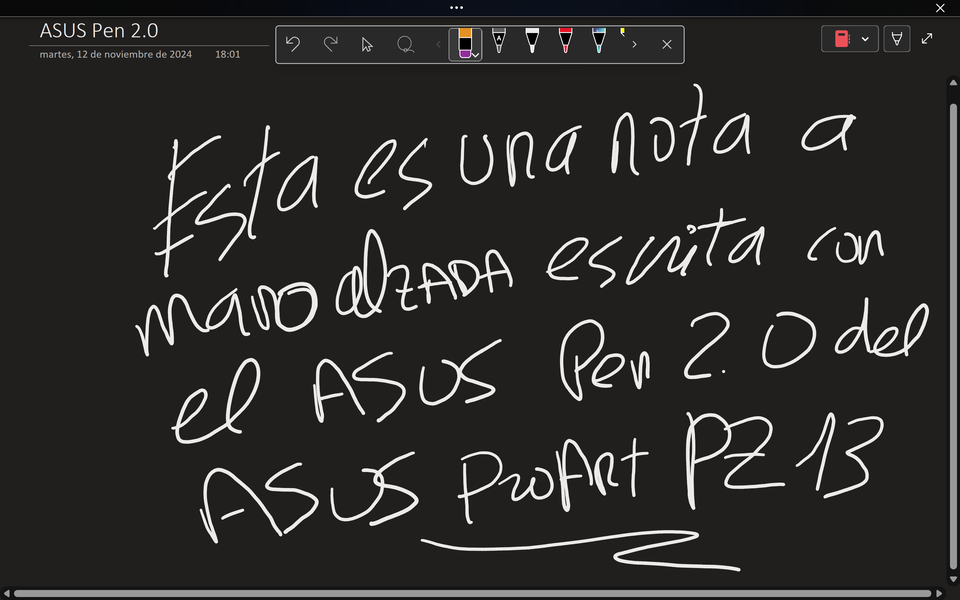The image size is (960, 600).
Task: Click the scroll right arrow
Action: click(x=940, y=594)
